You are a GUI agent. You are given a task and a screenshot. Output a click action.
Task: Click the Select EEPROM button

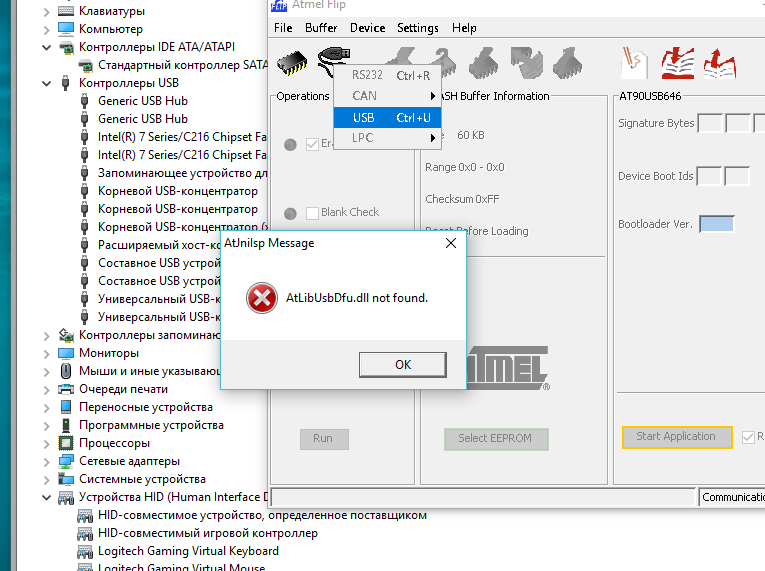tap(496, 439)
